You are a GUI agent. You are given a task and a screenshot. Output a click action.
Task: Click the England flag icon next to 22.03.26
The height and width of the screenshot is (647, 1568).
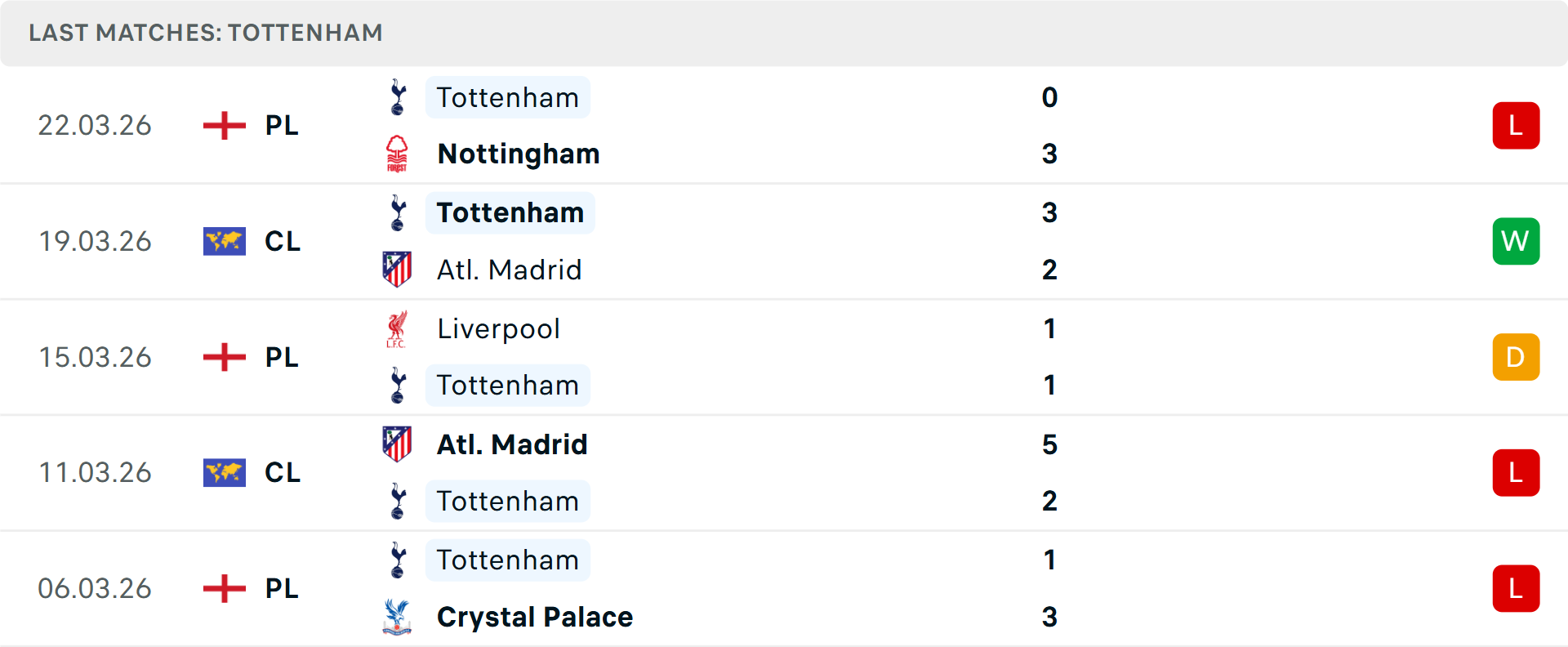(223, 125)
